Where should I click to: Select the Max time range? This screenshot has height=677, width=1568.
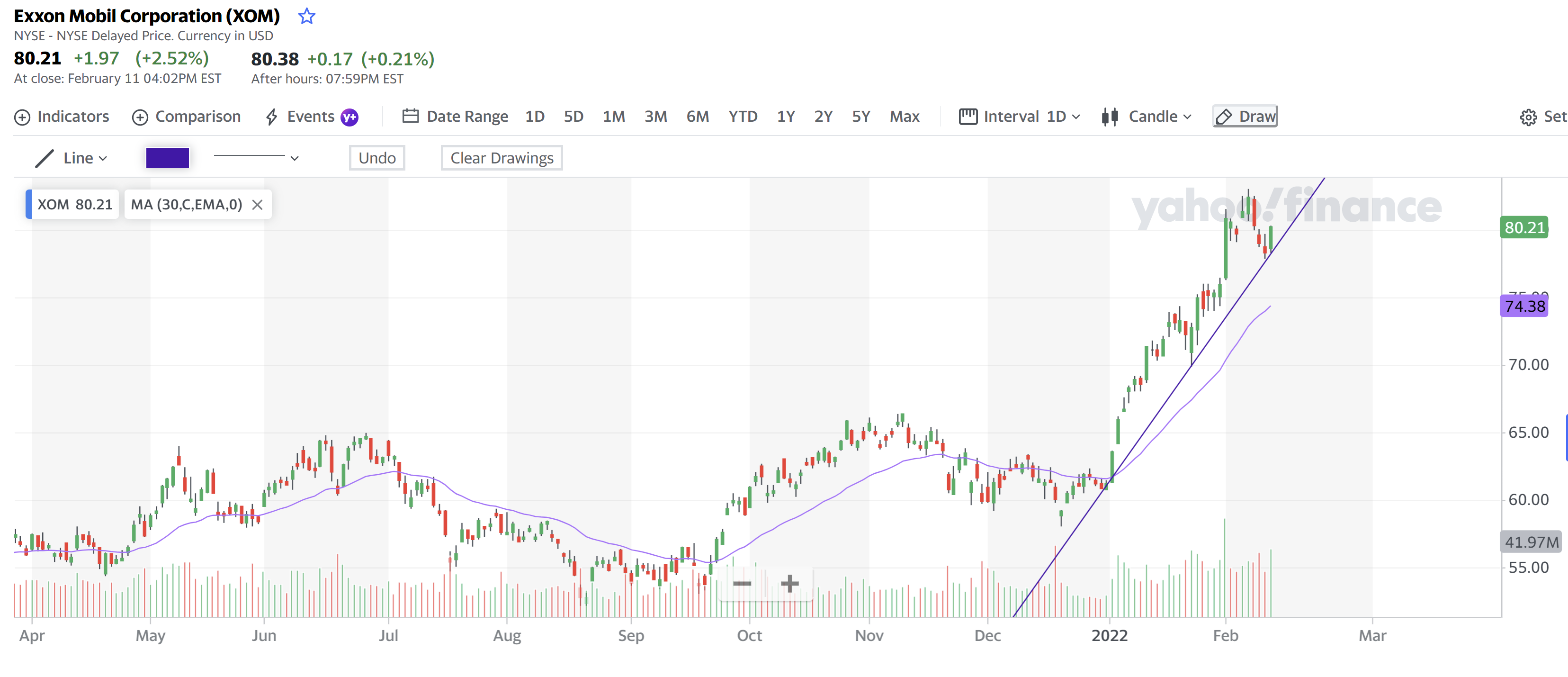point(905,116)
